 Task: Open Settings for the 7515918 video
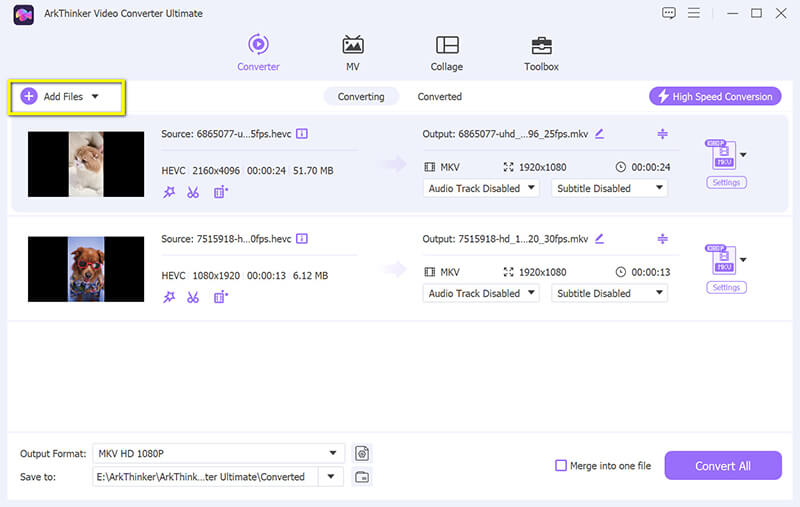point(727,287)
